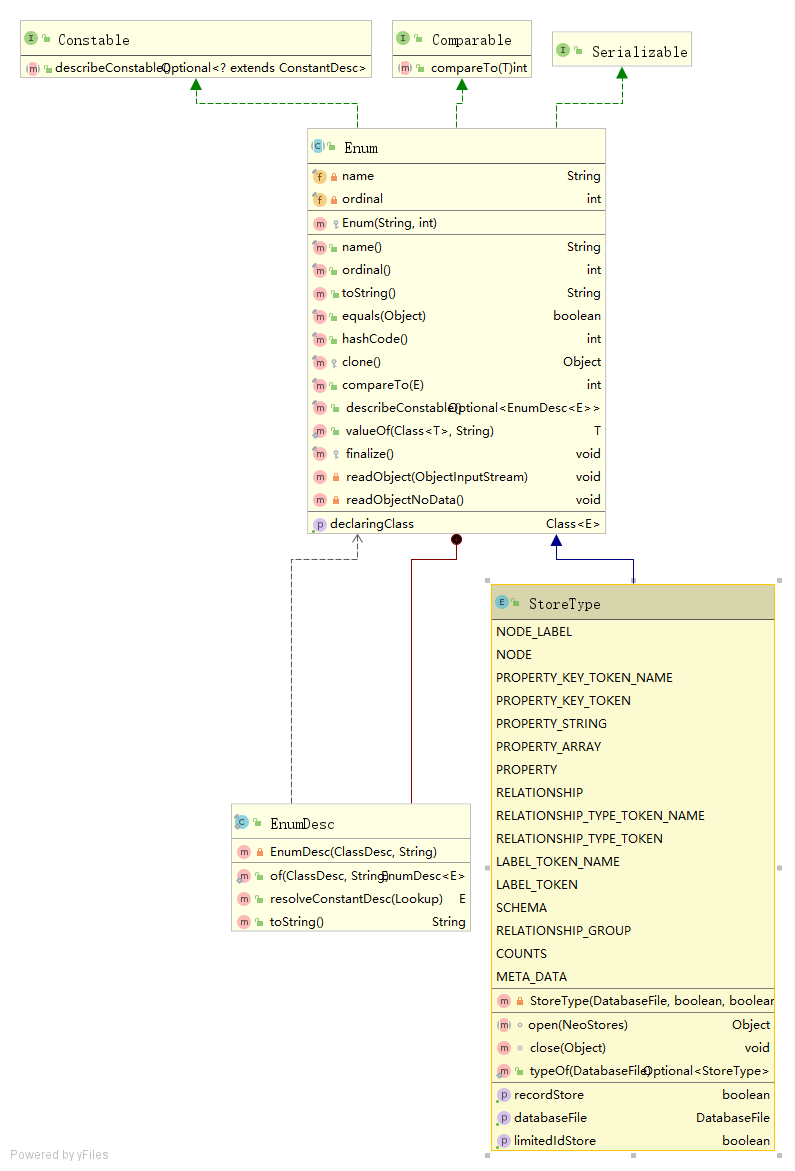Click the field icon beside name String
This screenshot has width=795, height=1171.
(319, 176)
